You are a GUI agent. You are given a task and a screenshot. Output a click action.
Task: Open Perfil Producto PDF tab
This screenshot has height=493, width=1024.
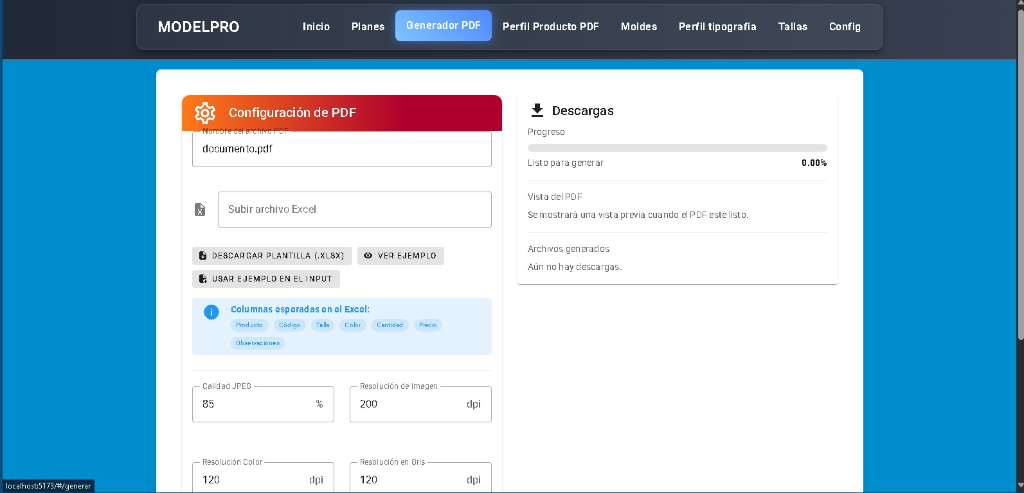pyautogui.click(x=551, y=27)
